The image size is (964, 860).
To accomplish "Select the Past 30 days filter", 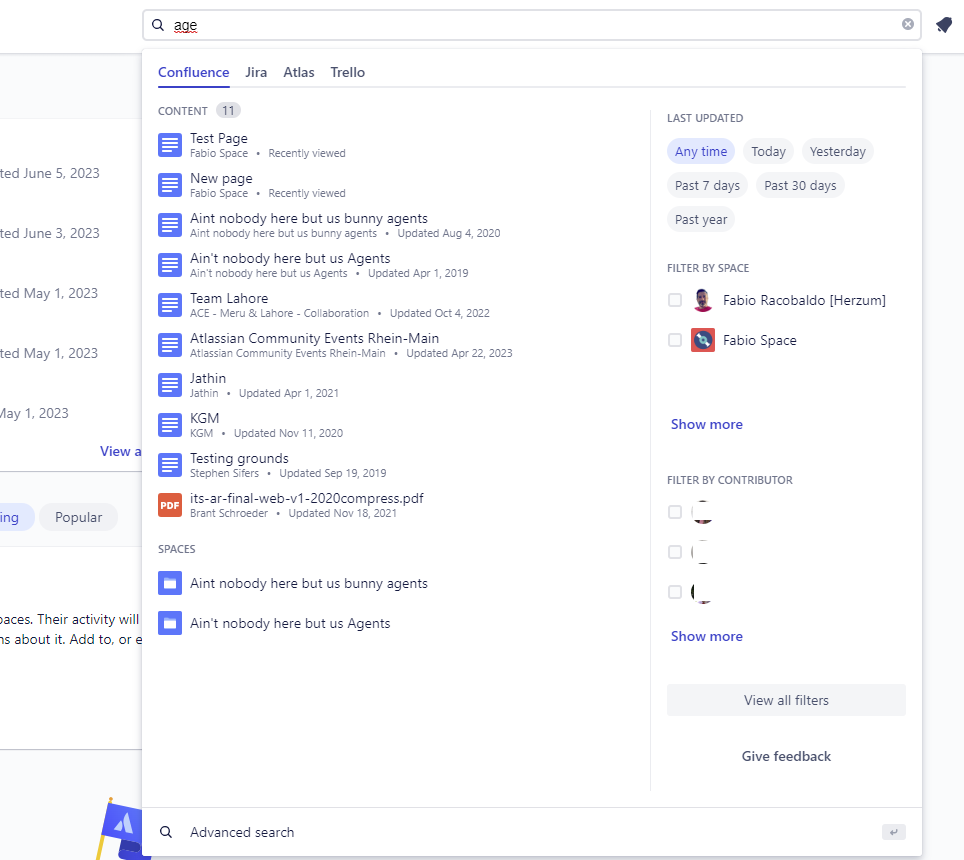I will click(x=800, y=186).
